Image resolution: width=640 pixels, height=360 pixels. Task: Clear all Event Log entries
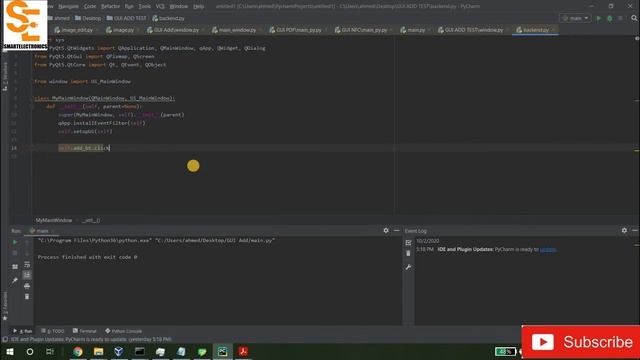[409, 253]
